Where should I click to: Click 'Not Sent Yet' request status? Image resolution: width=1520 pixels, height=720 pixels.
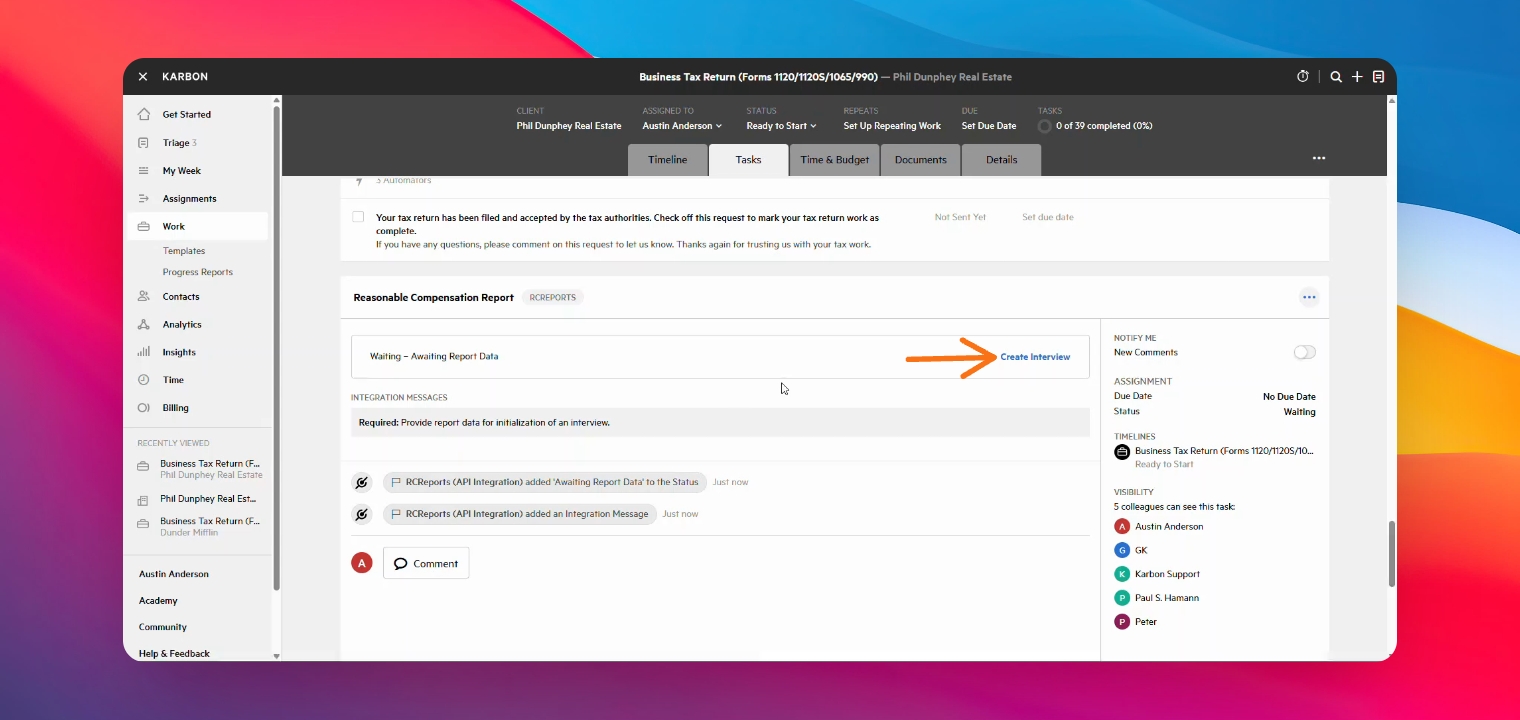tap(960, 217)
